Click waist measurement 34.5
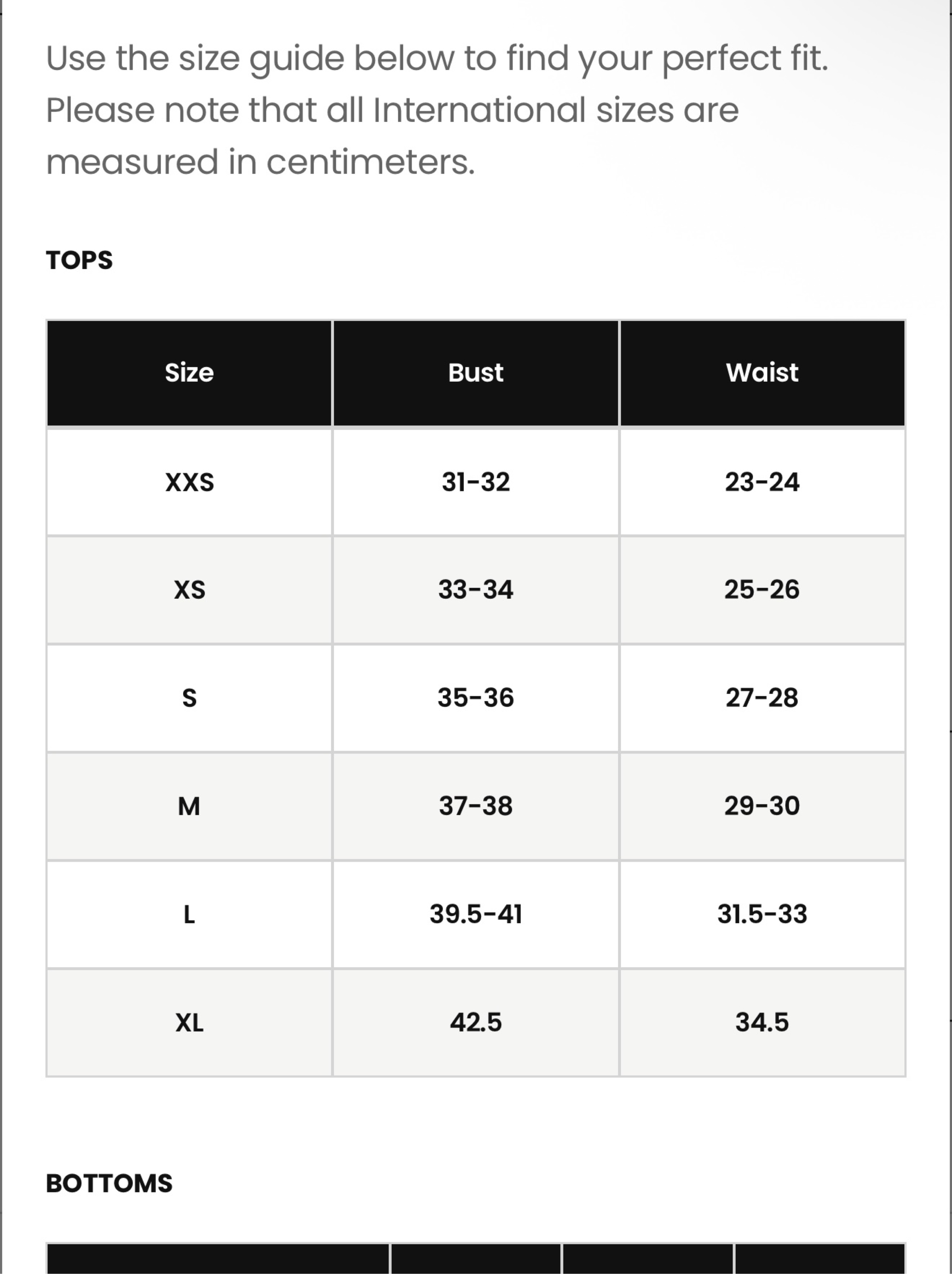The width and height of the screenshot is (952, 1274). click(762, 1022)
